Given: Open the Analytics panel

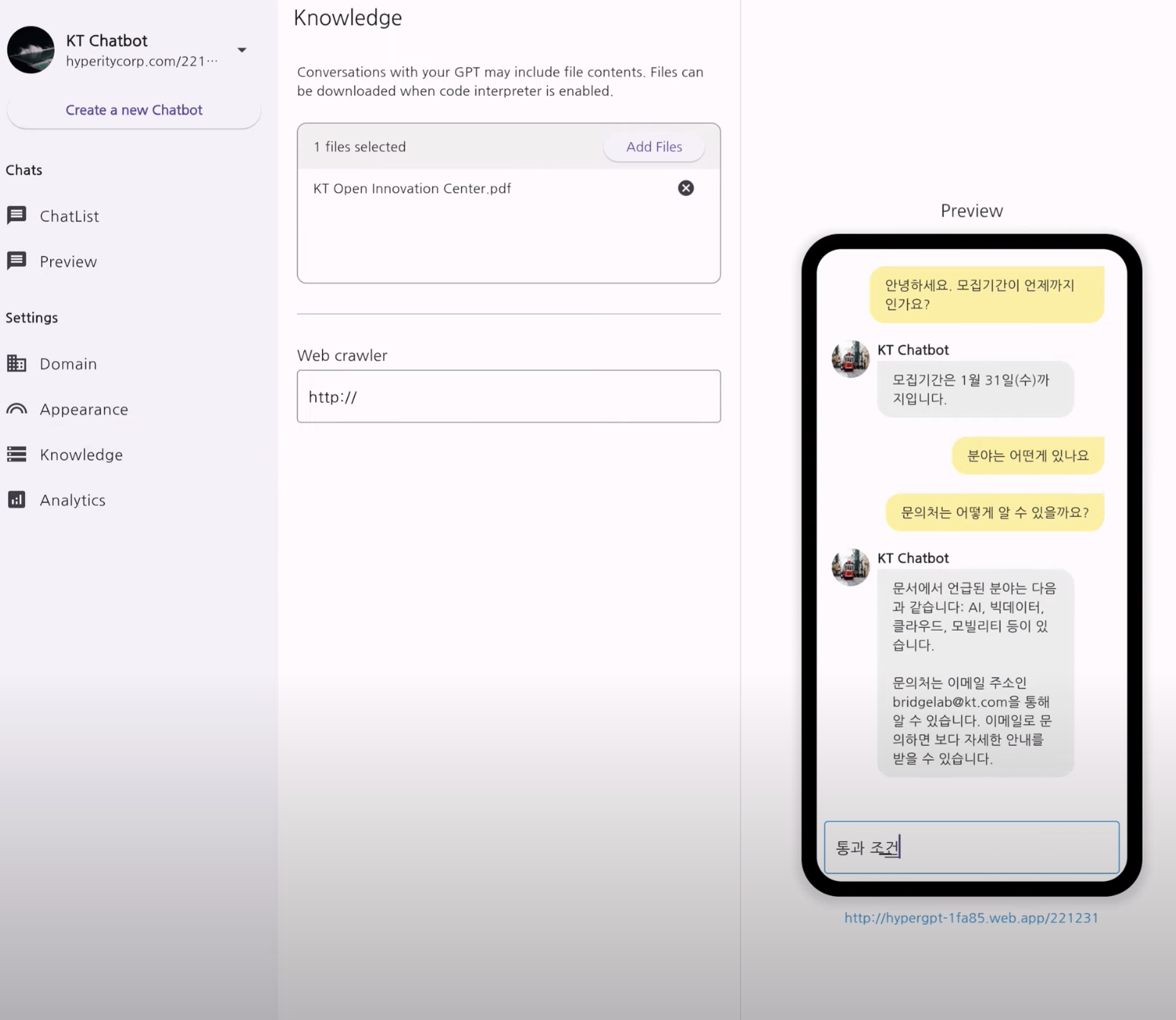Looking at the screenshot, I should tap(72, 499).
